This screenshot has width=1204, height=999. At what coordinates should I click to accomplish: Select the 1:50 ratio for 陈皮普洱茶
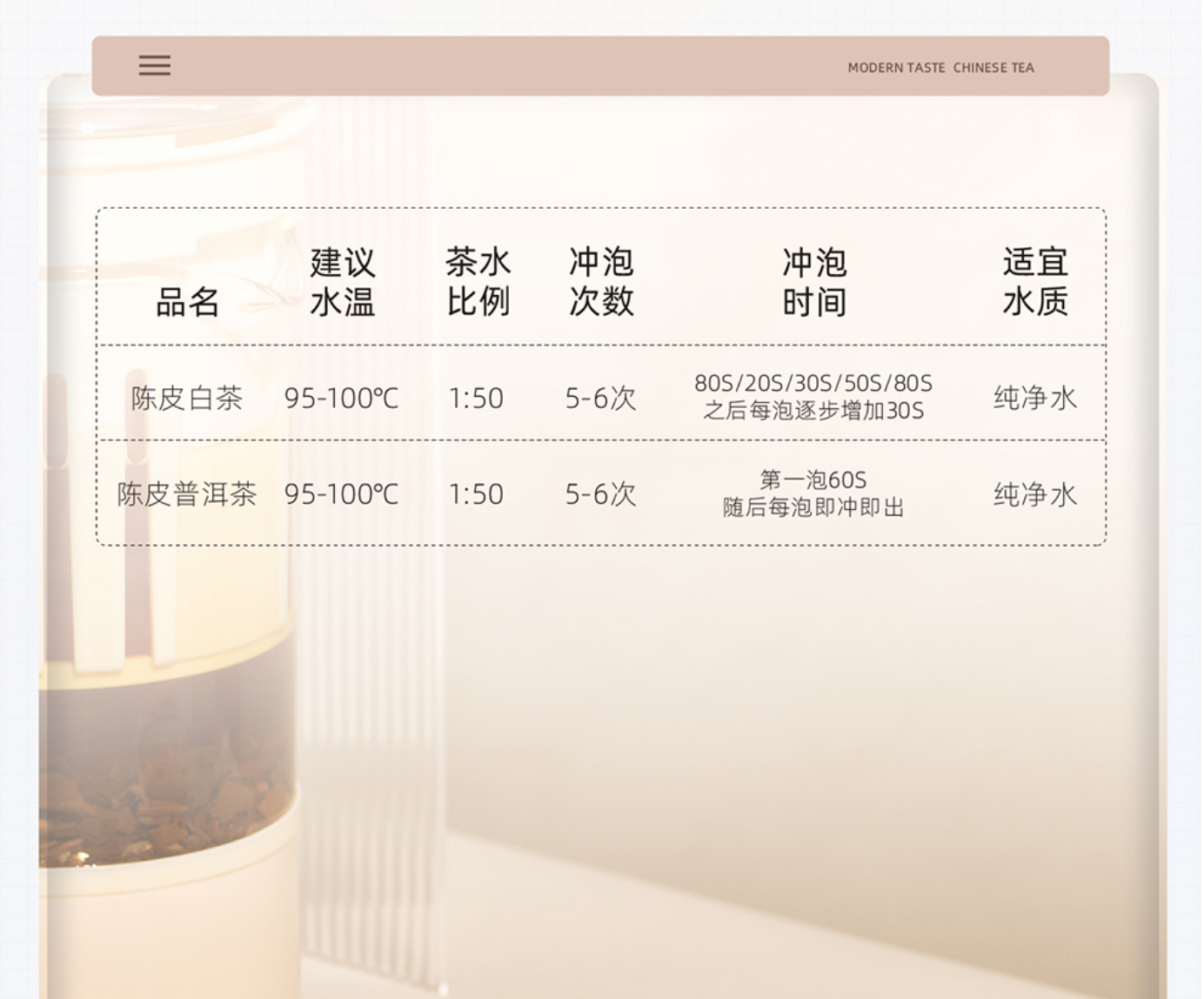[476, 494]
